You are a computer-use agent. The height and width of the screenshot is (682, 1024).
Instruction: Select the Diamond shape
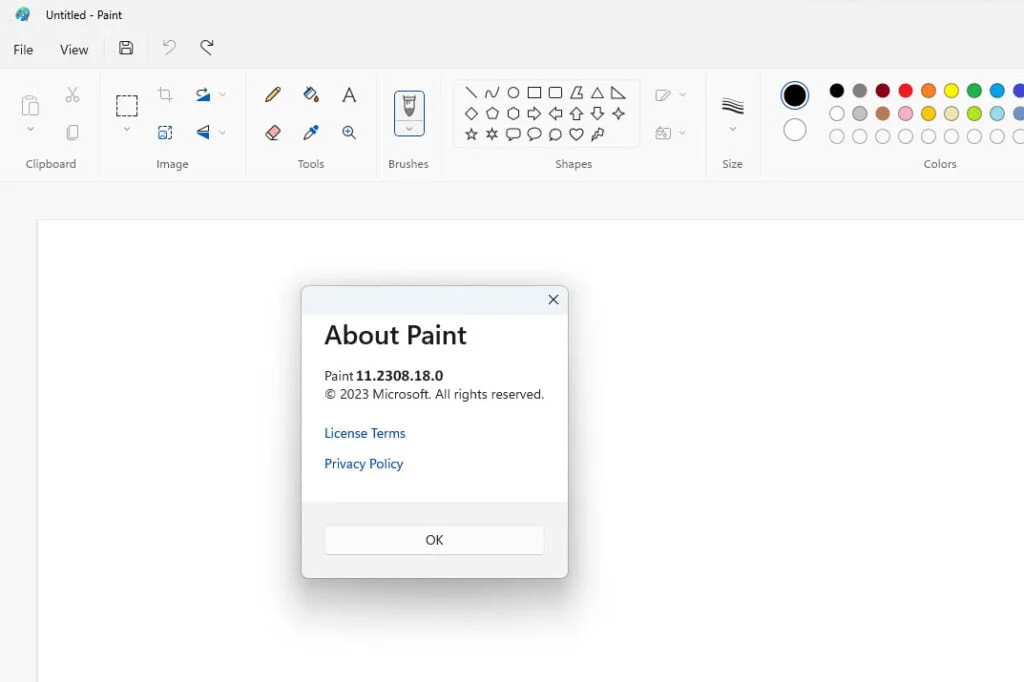click(x=471, y=114)
